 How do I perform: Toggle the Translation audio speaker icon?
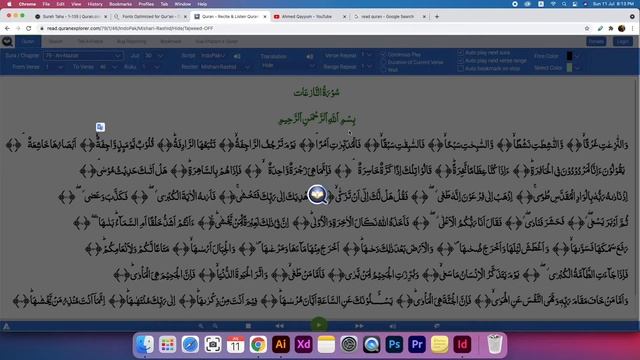tap(310, 56)
